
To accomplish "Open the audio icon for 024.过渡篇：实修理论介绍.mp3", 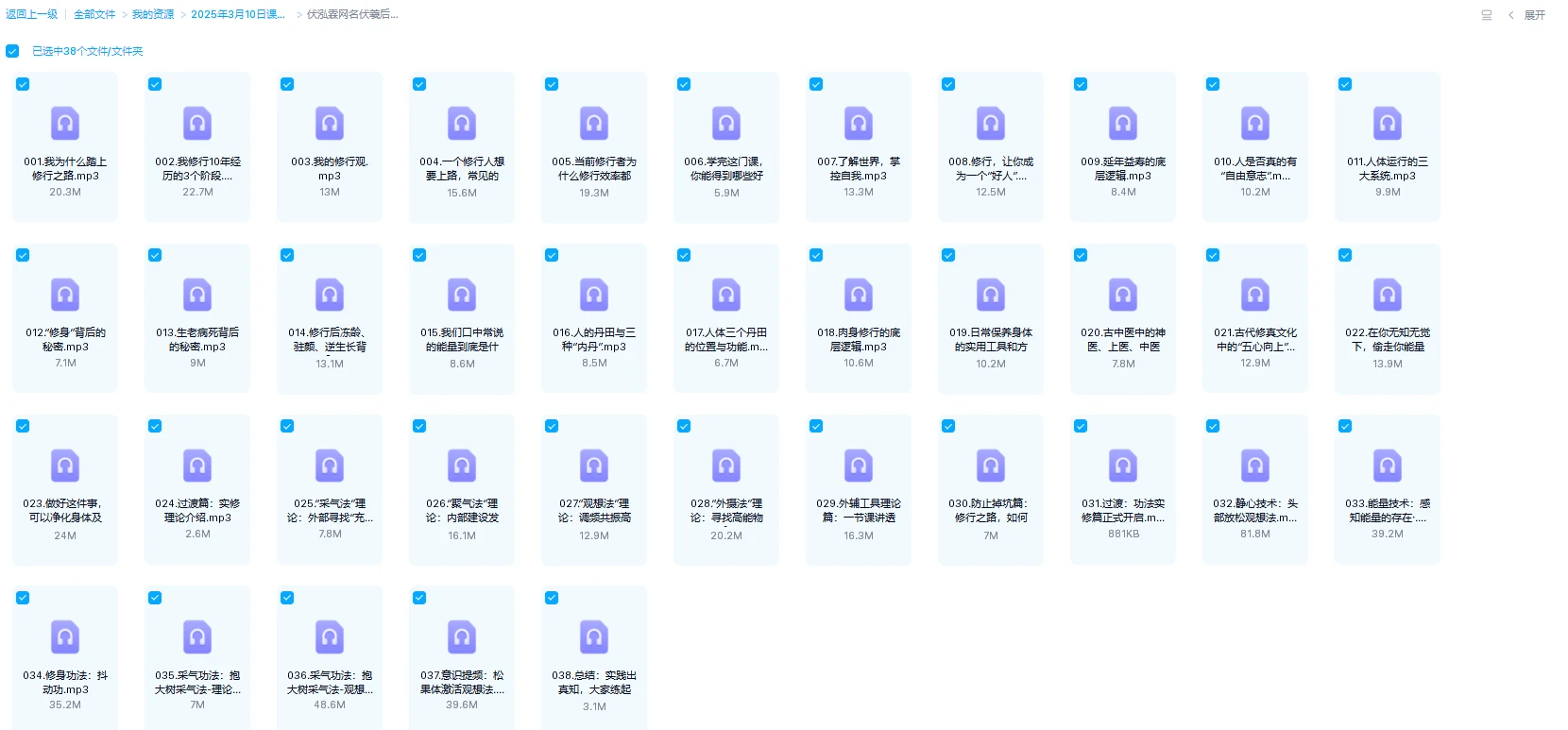I will coord(197,466).
